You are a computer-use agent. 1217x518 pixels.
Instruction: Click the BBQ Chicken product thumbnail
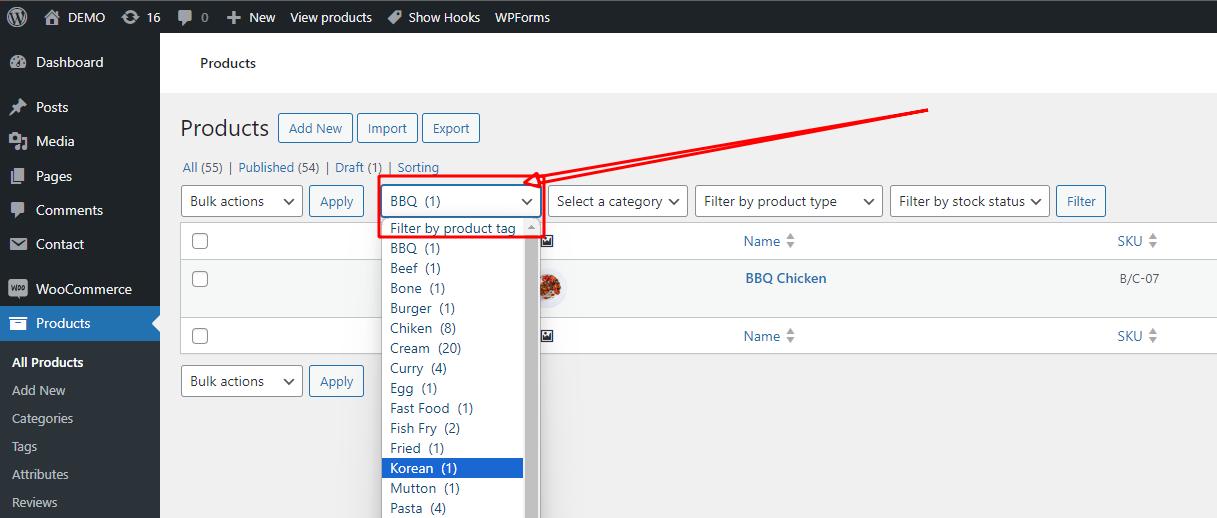[x=549, y=288]
